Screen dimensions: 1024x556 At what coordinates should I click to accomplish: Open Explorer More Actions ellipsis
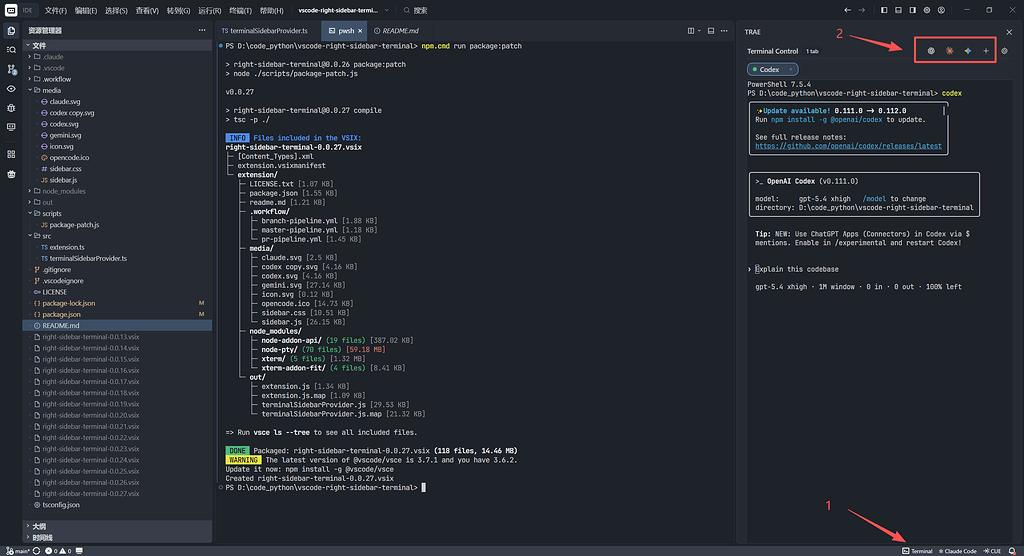pyautogui.click(x=202, y=30)
